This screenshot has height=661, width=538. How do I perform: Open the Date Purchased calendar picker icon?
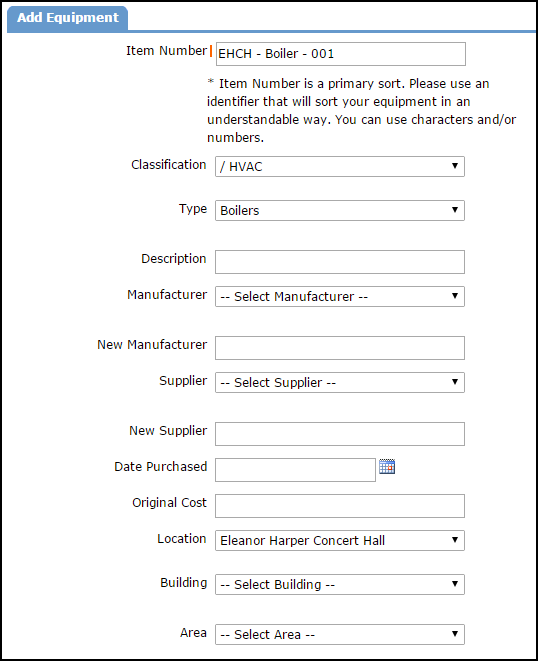point(387,467)
